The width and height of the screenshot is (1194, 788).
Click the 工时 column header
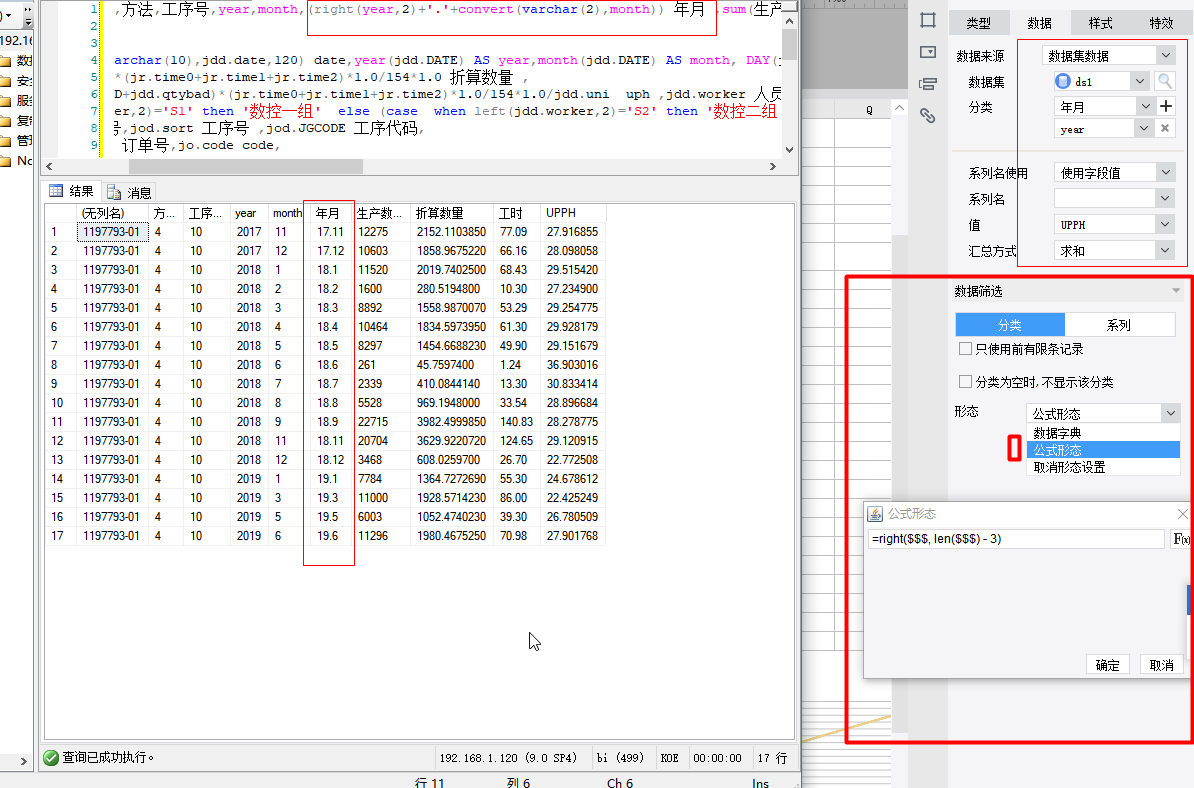pos(517,213)
